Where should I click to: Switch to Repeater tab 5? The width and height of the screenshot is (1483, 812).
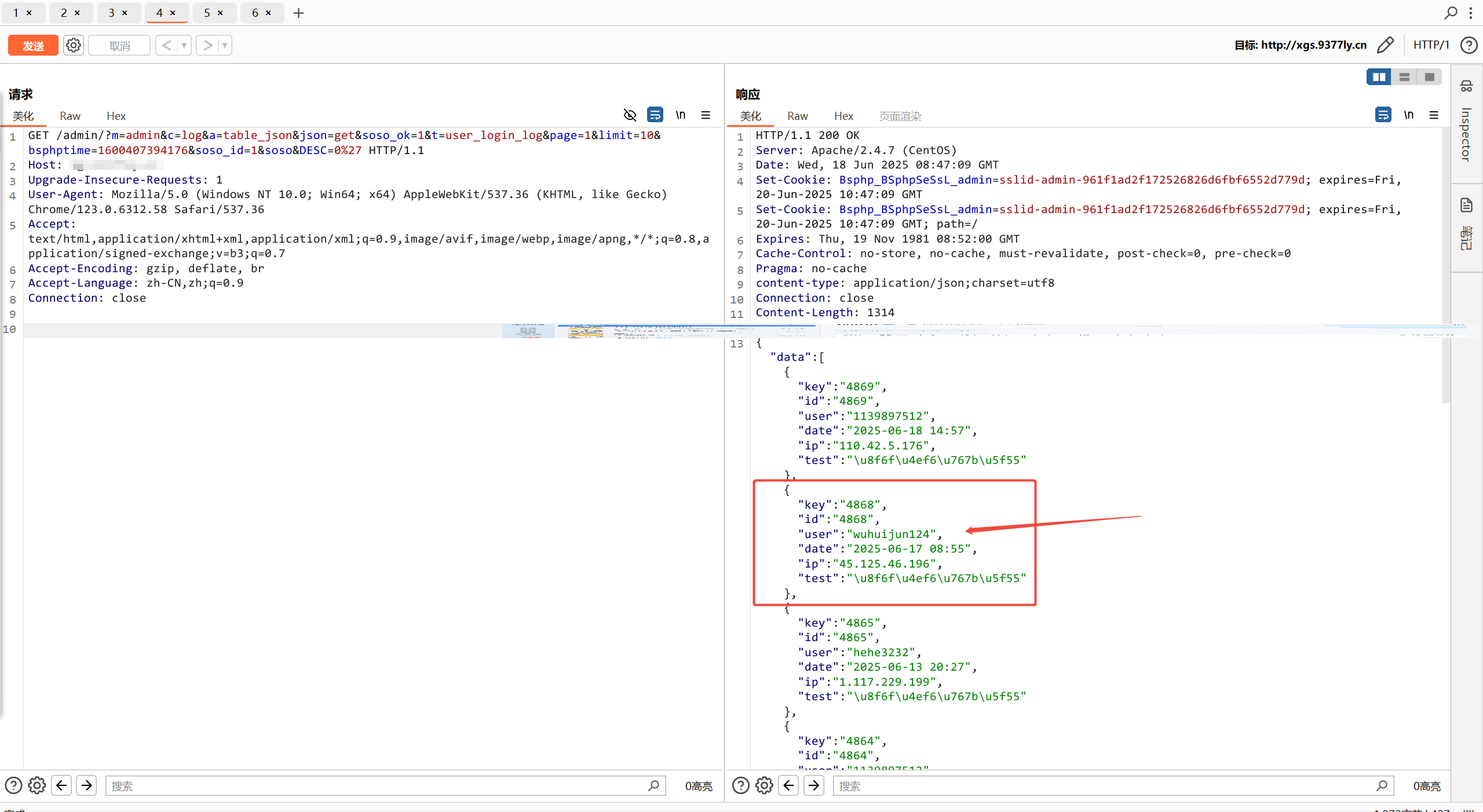point(207,13)
